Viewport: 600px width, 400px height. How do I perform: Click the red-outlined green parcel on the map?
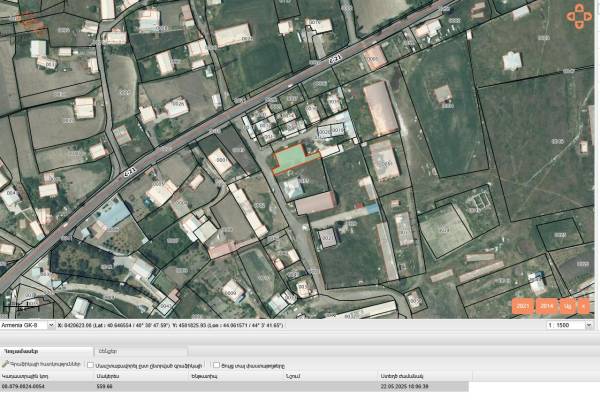290,158
